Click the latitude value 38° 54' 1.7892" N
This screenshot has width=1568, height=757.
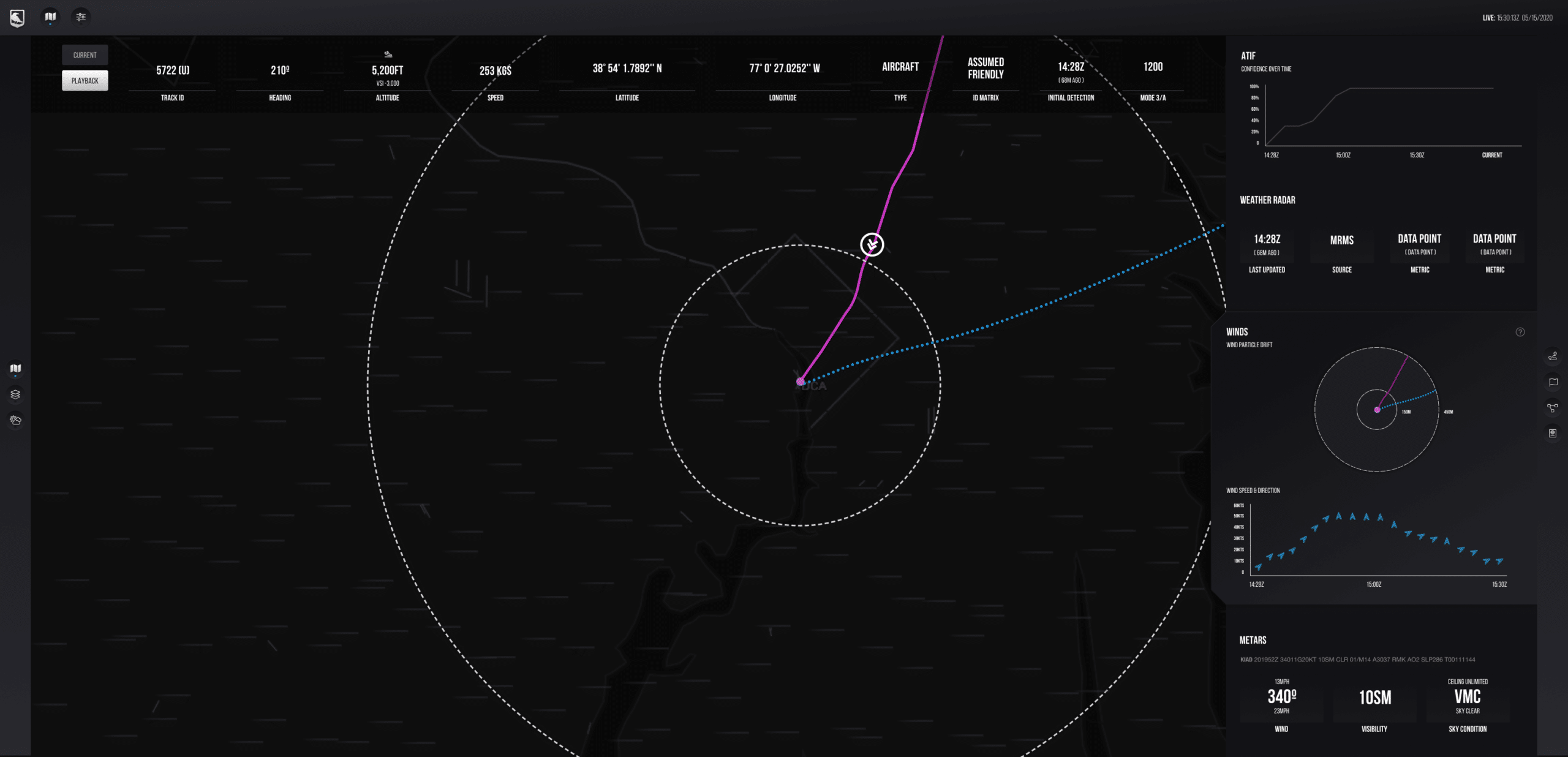click(x=627, y=69)
